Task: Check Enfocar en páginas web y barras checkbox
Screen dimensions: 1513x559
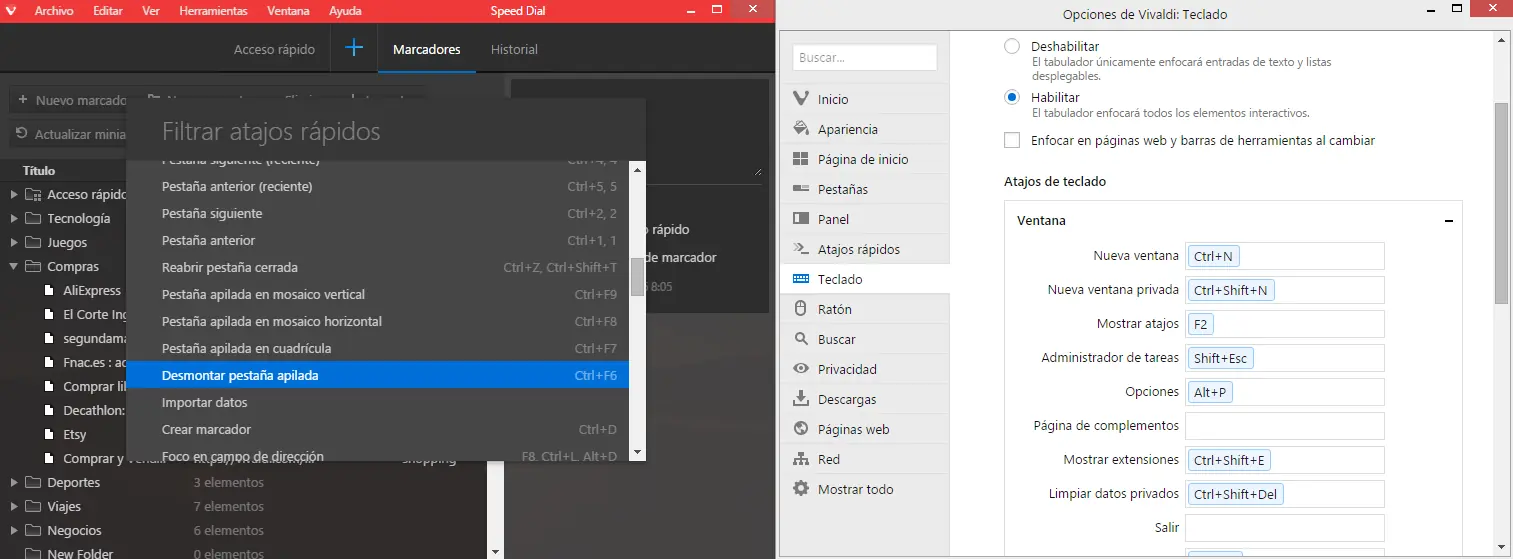Action: point(1012,141)
